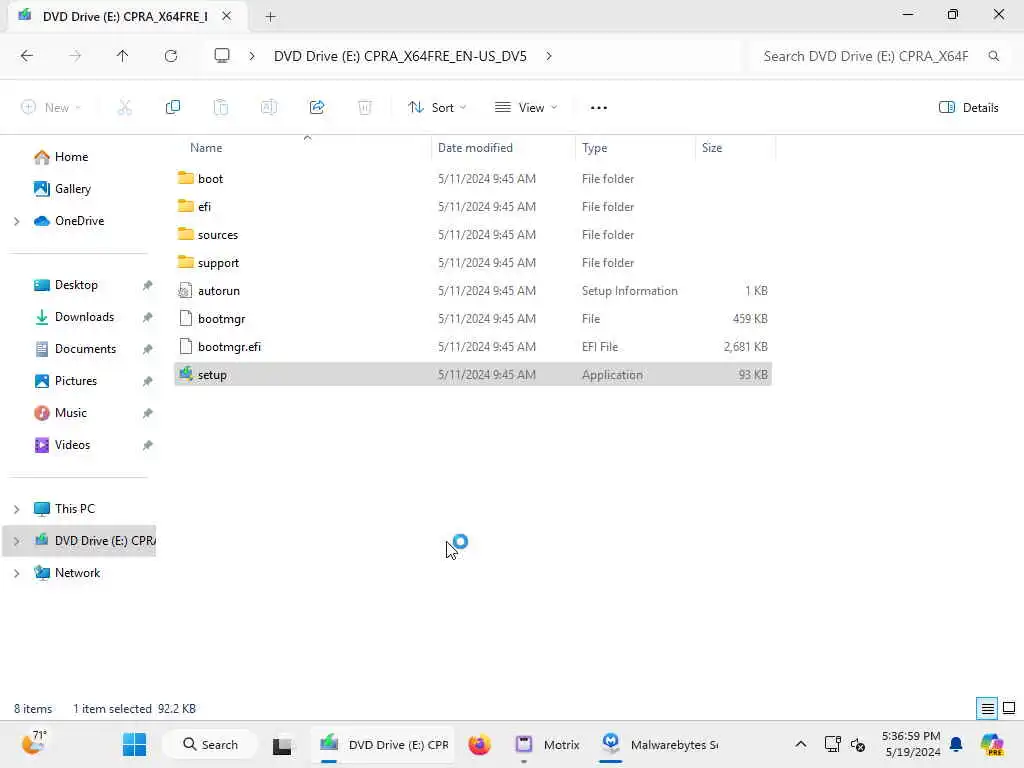Unpin Documents from Quick access

pos(148,349)
